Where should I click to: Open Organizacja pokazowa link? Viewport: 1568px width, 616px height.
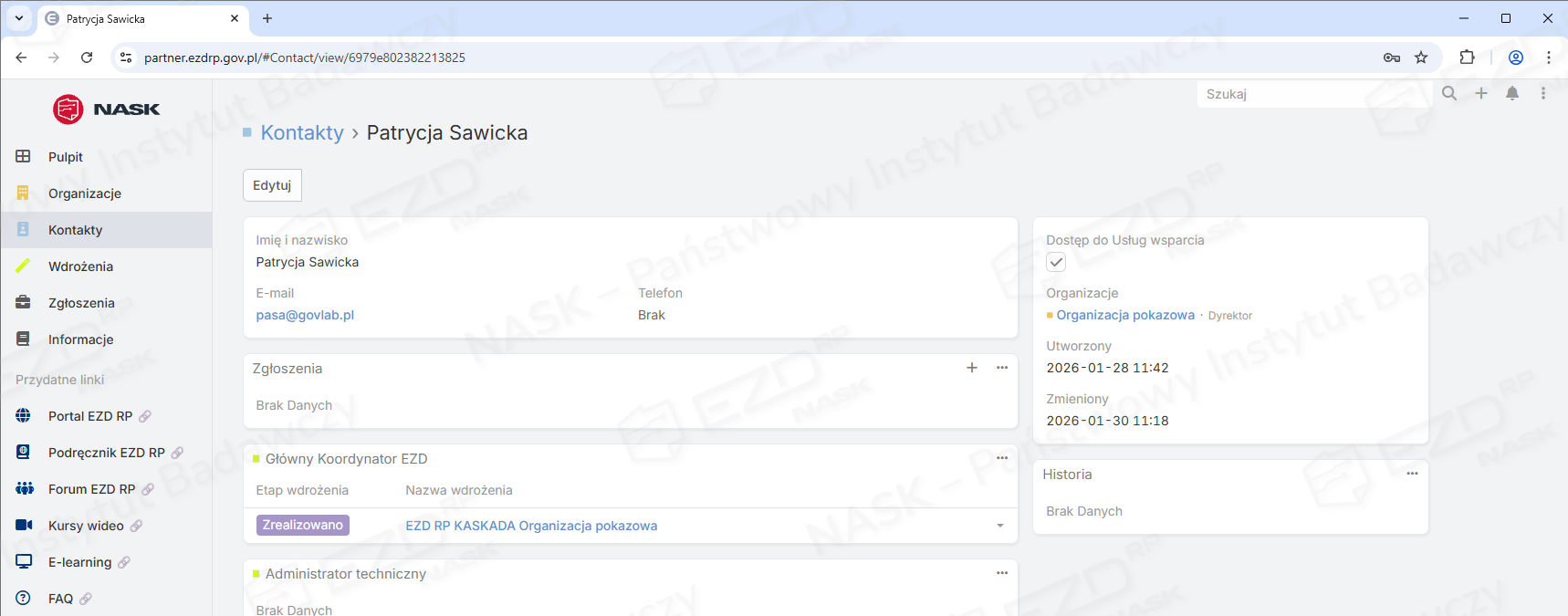tap(1124, 315)
